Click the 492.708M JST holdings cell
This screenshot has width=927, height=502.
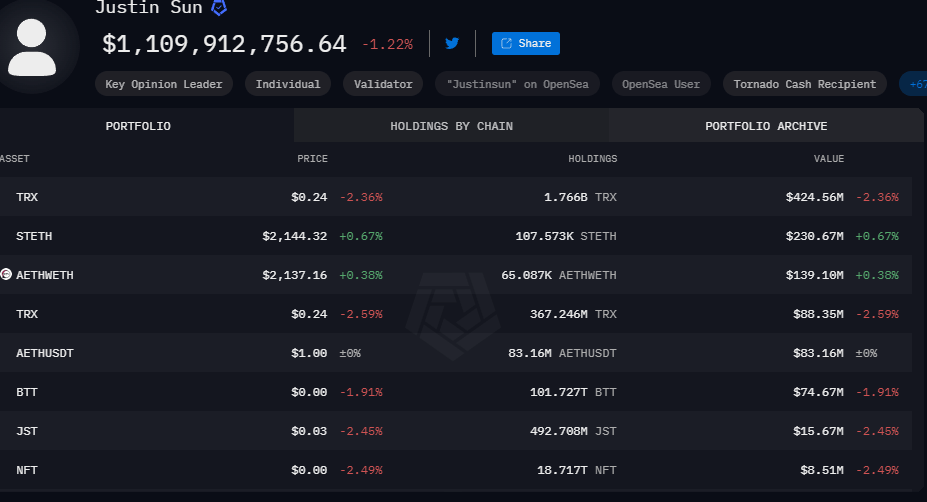pyautogui.click(x=573, y=431)
